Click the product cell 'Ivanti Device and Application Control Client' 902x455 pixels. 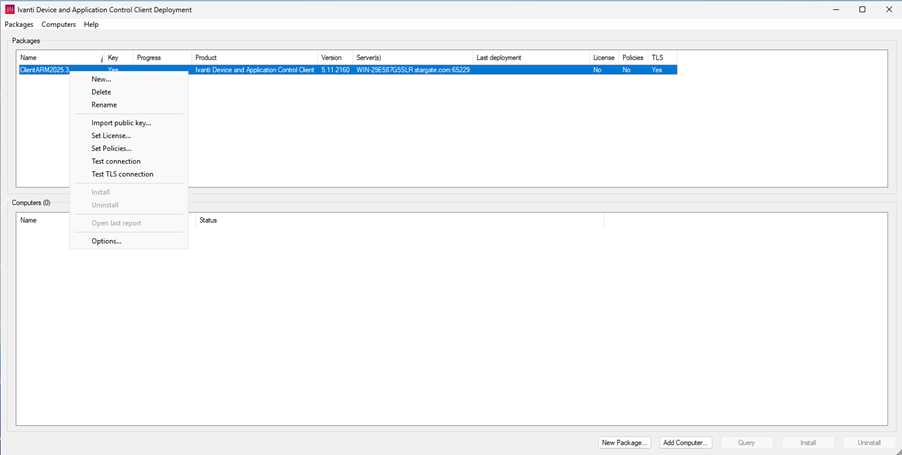(x=254, y=70)
